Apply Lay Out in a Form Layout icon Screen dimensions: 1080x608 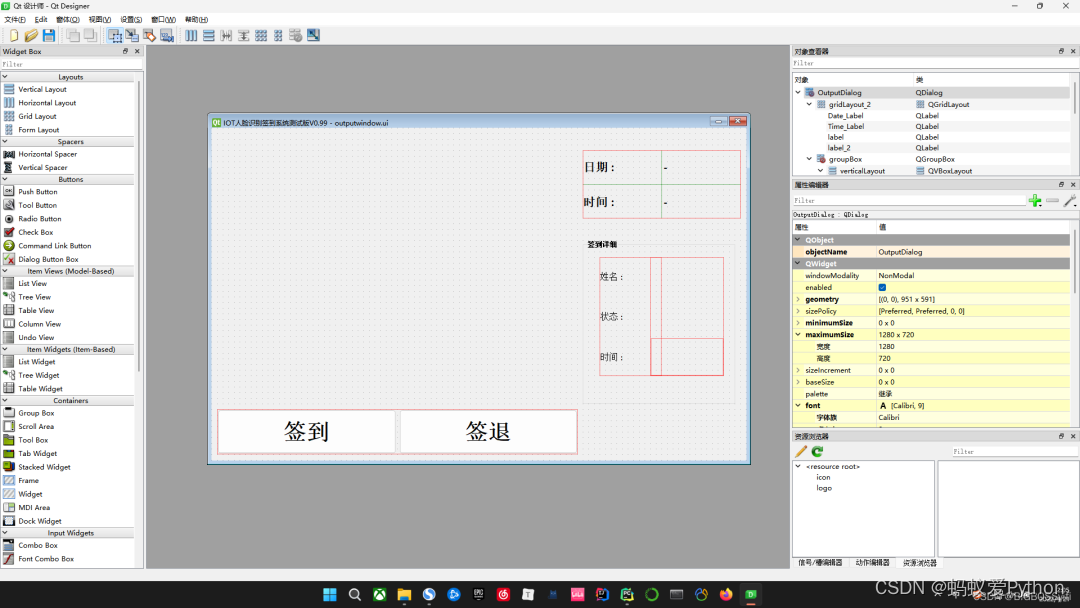tap(278, 35)
